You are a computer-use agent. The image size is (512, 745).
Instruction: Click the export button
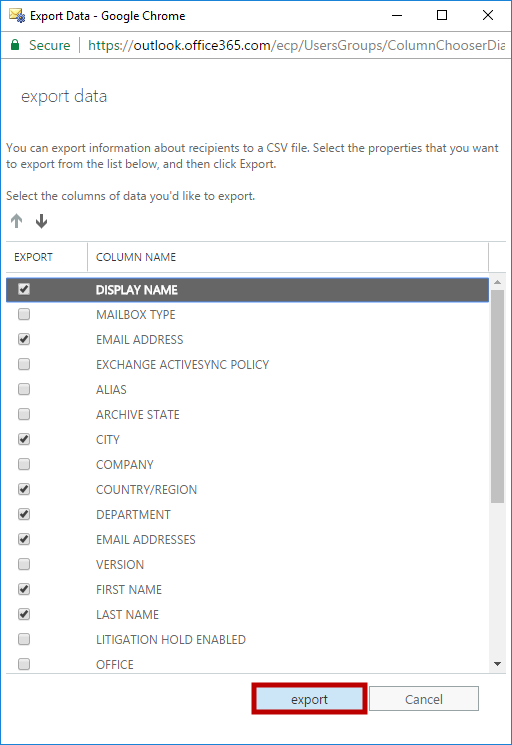tap(309, 699)
